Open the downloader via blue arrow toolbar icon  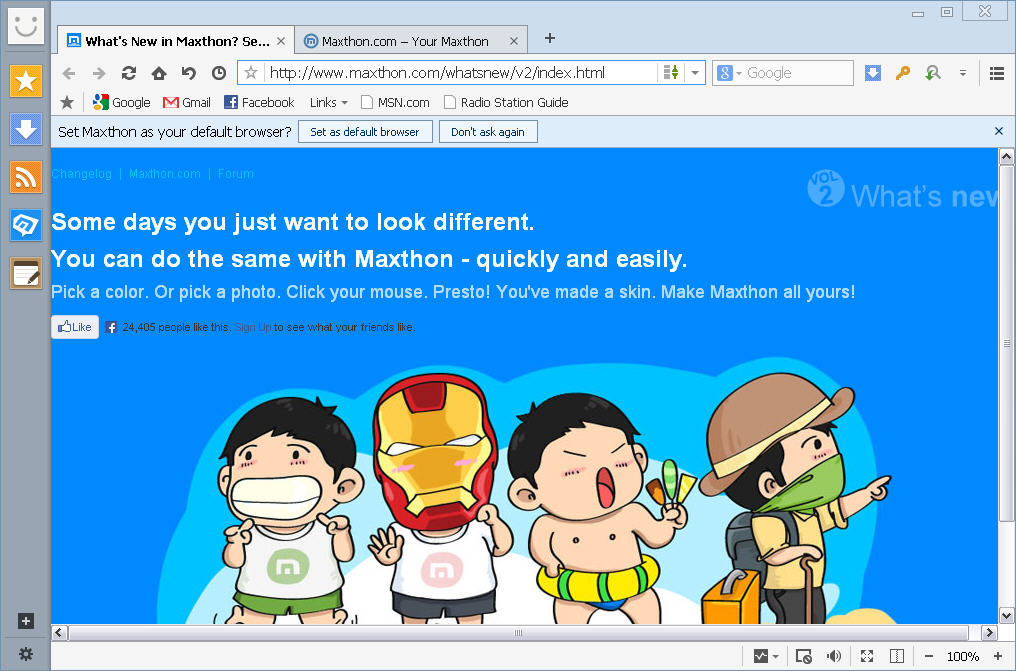875,72
